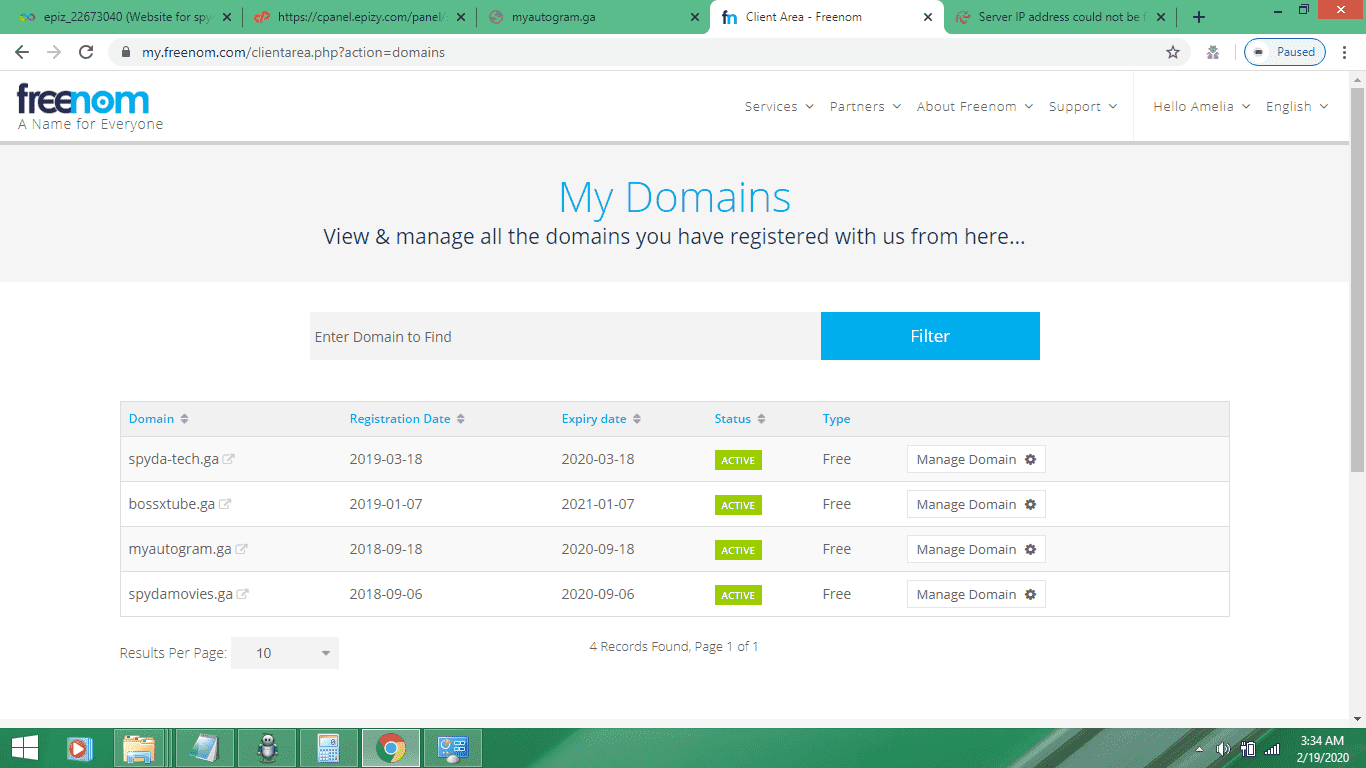Reload the page

pyautogui.click(x=86, y=52)
